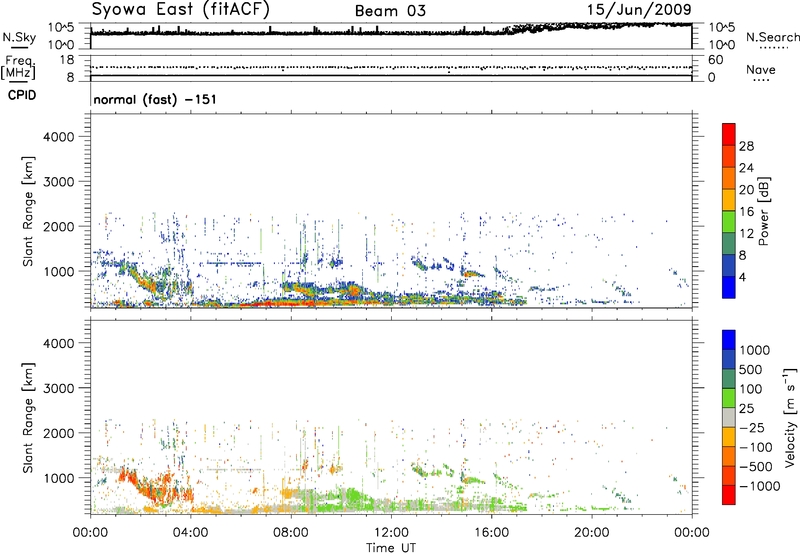Screen dimensions: 800x554
Task: Click the 'Syowa East (fitACF)' title text
Action: [x=180, y=10]
